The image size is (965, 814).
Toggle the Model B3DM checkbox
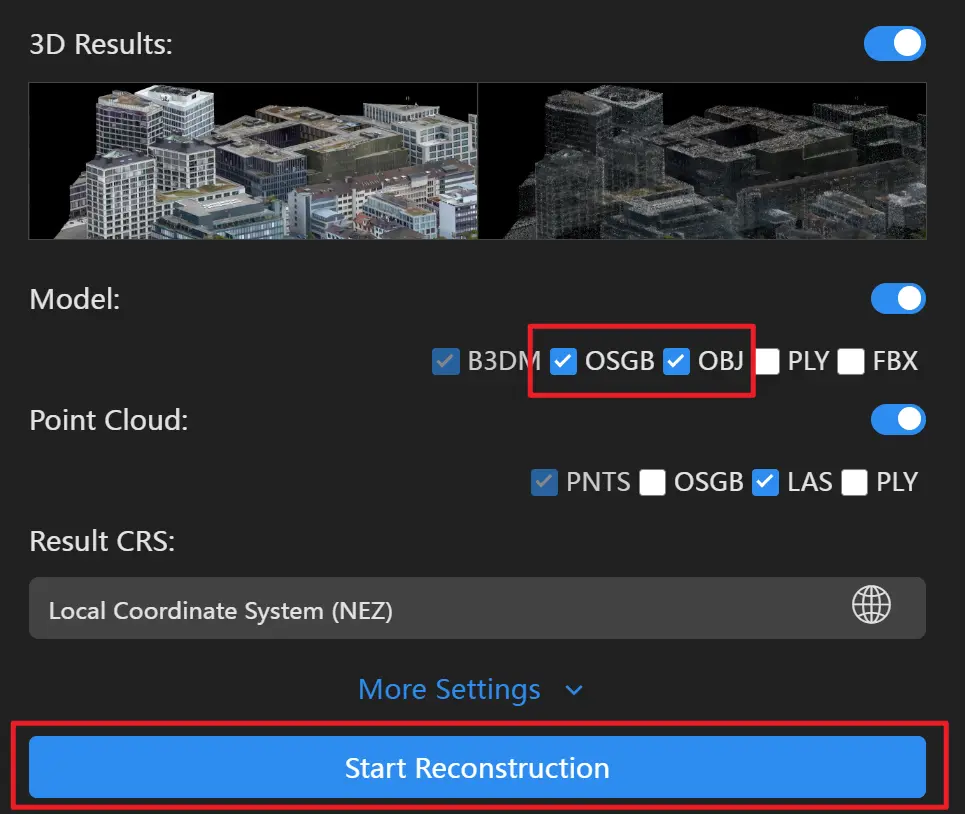[x=446, y=362]
